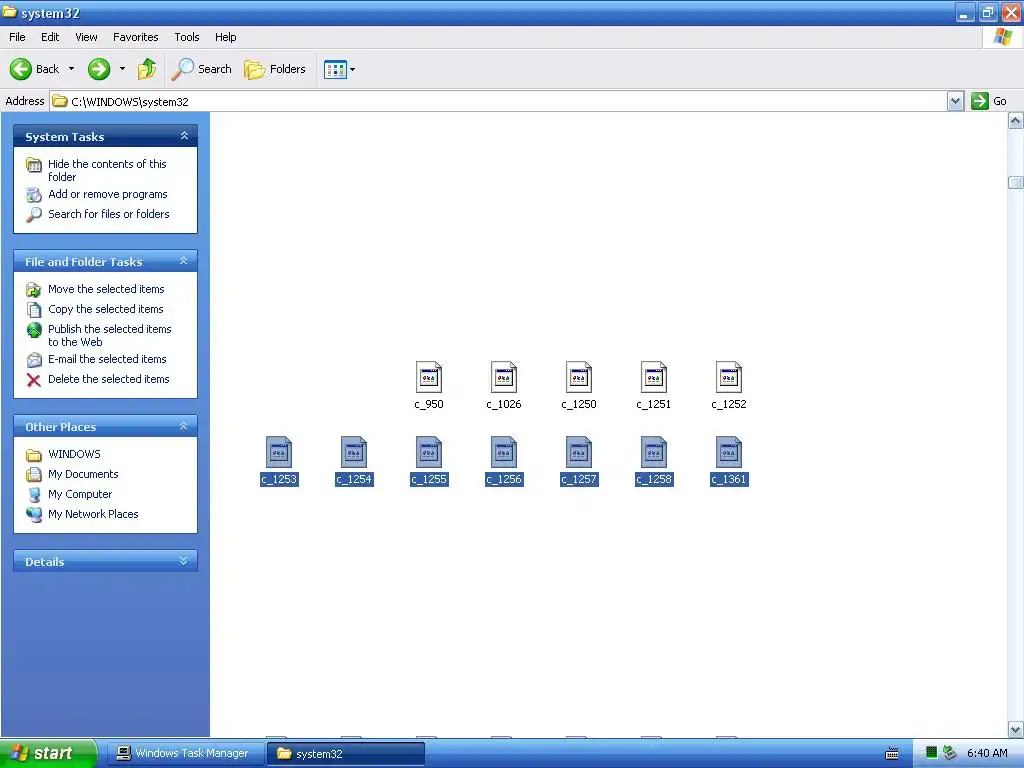Open Views dropdown arrow
This screenshot has height=768, width=1024.
(x=353, y=69)
